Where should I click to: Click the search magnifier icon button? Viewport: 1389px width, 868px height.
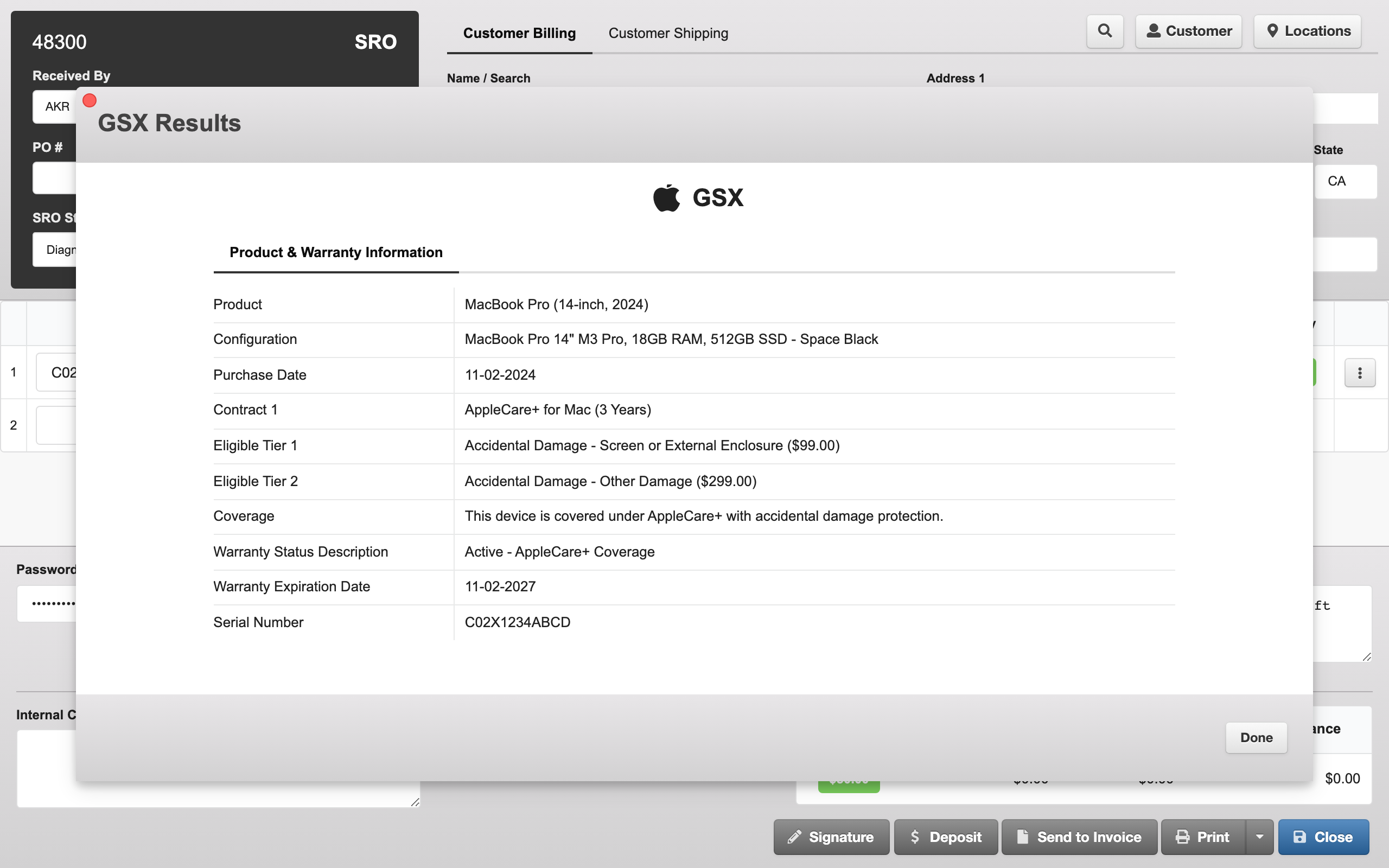pos(1105,31)
